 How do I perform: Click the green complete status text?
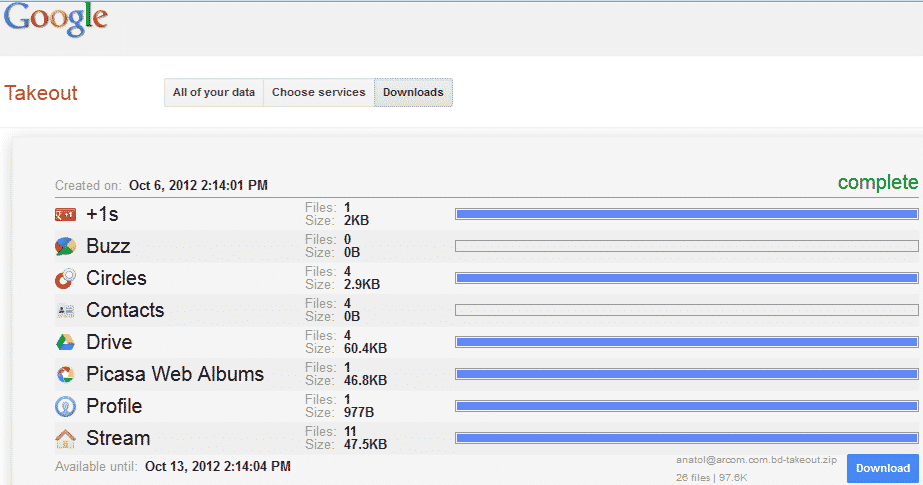click(877, 182)
